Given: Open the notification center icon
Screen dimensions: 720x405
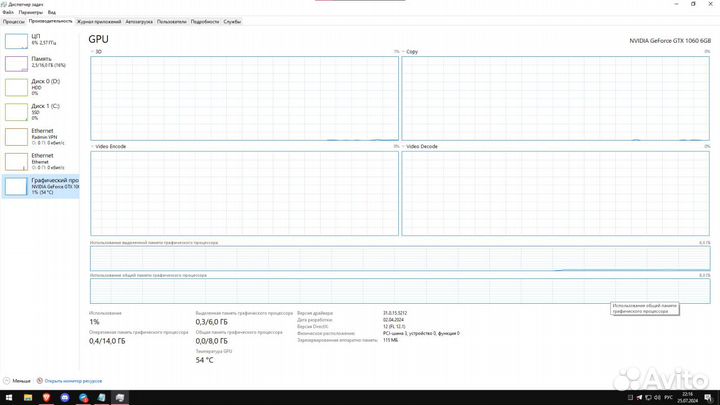Looking at the screenshot, I should (x=708, y=398).
